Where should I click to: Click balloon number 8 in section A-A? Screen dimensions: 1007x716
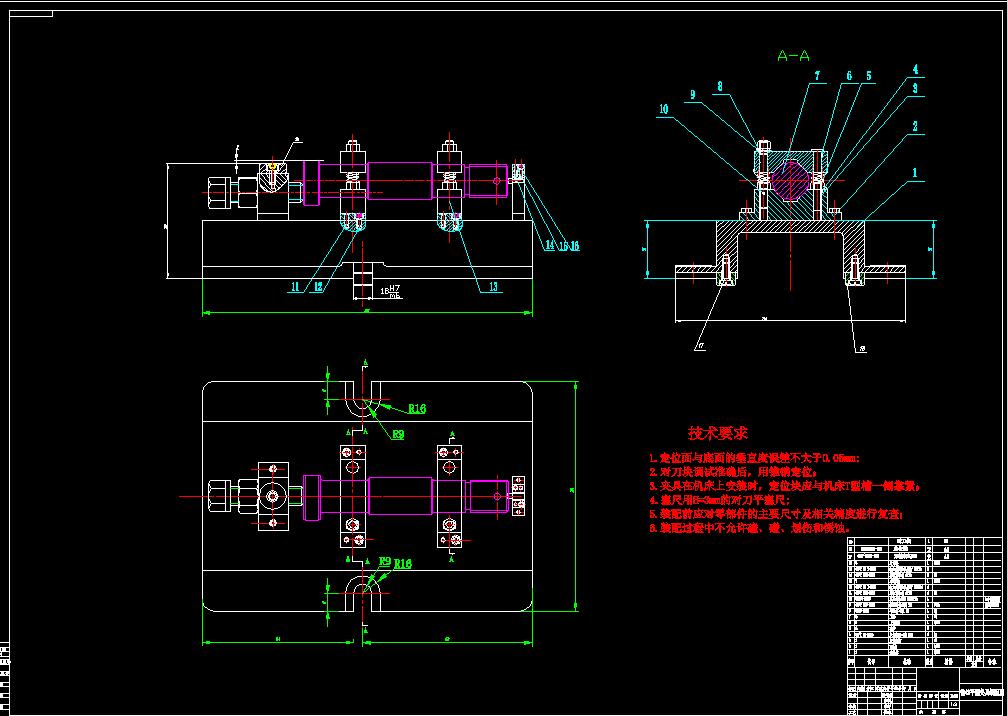tap(720, 86)
